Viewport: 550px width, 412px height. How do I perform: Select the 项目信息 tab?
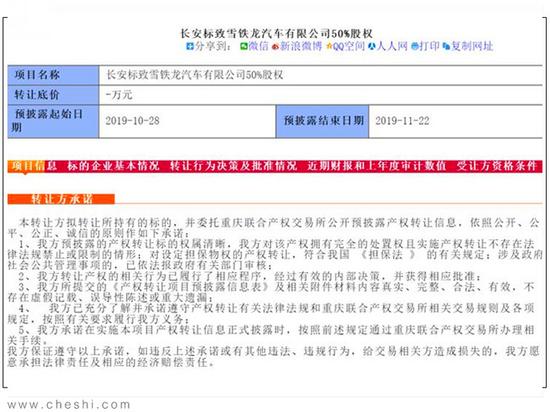tap(34, 166)
